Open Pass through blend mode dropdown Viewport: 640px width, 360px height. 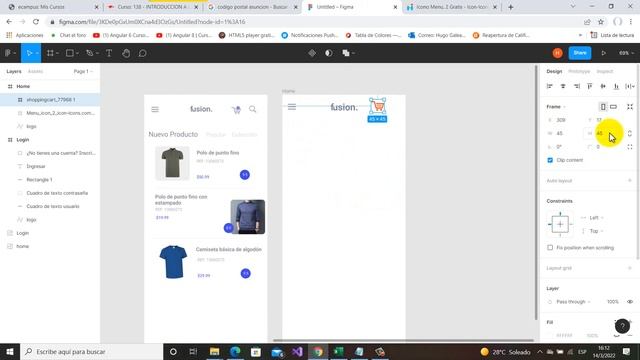coord(573,302)
